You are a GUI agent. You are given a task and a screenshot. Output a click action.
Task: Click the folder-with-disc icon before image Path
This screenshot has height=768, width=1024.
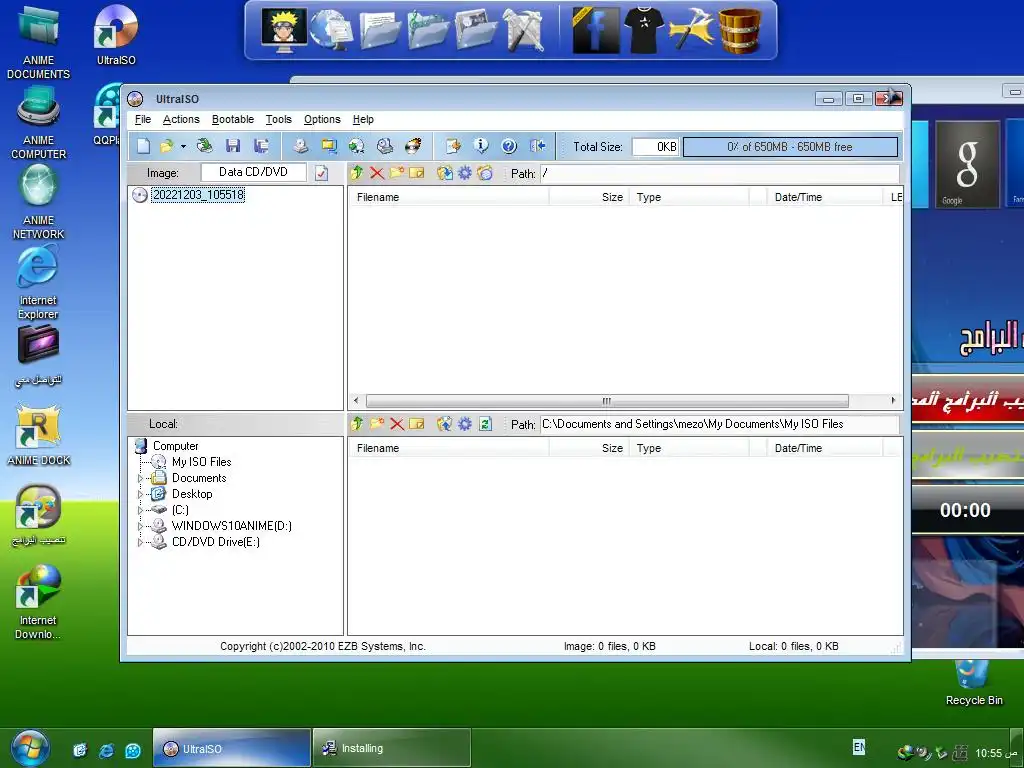485,173
